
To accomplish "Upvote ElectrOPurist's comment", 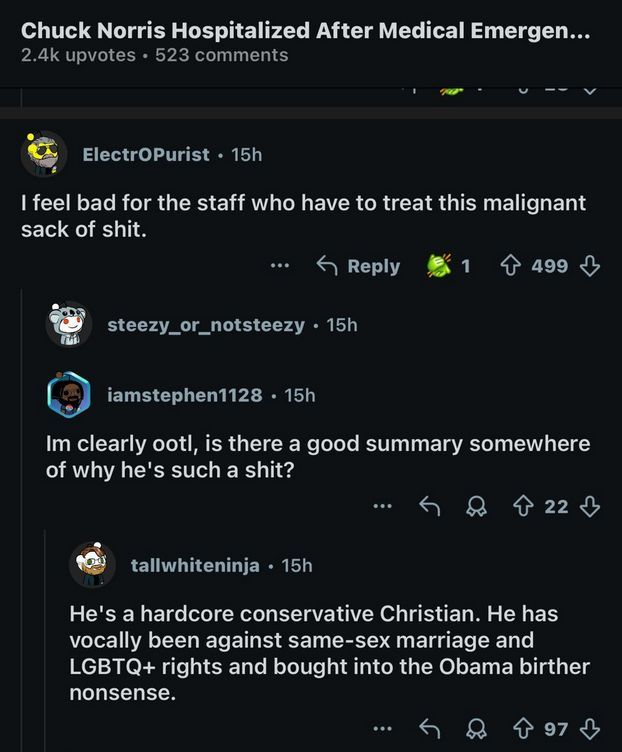I will pos(509,266).
